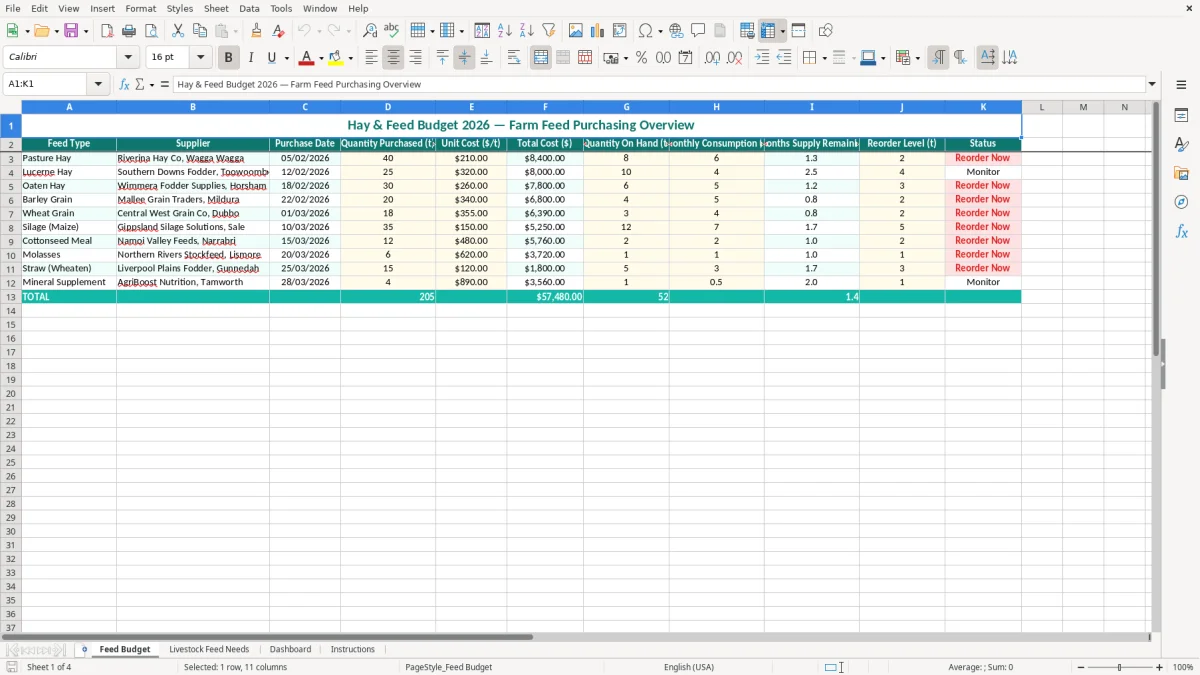Click Insert Image icon

(x=576, y=31)
